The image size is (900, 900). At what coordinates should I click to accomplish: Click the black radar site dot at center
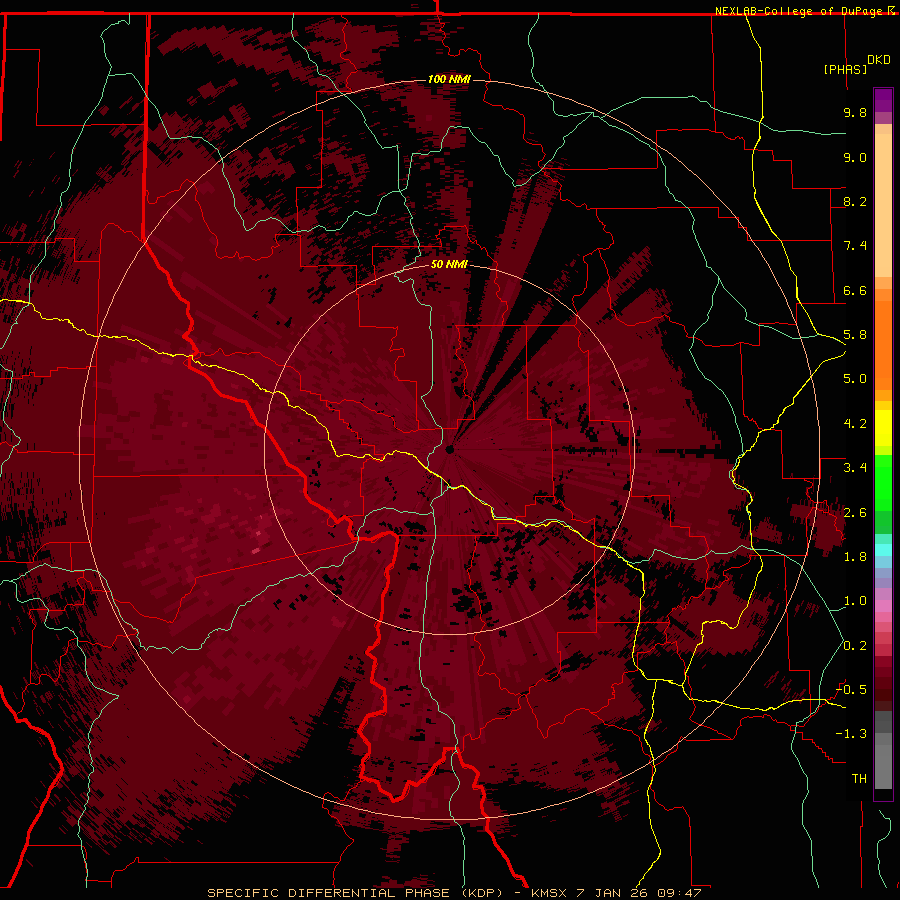tap(450, 449)
